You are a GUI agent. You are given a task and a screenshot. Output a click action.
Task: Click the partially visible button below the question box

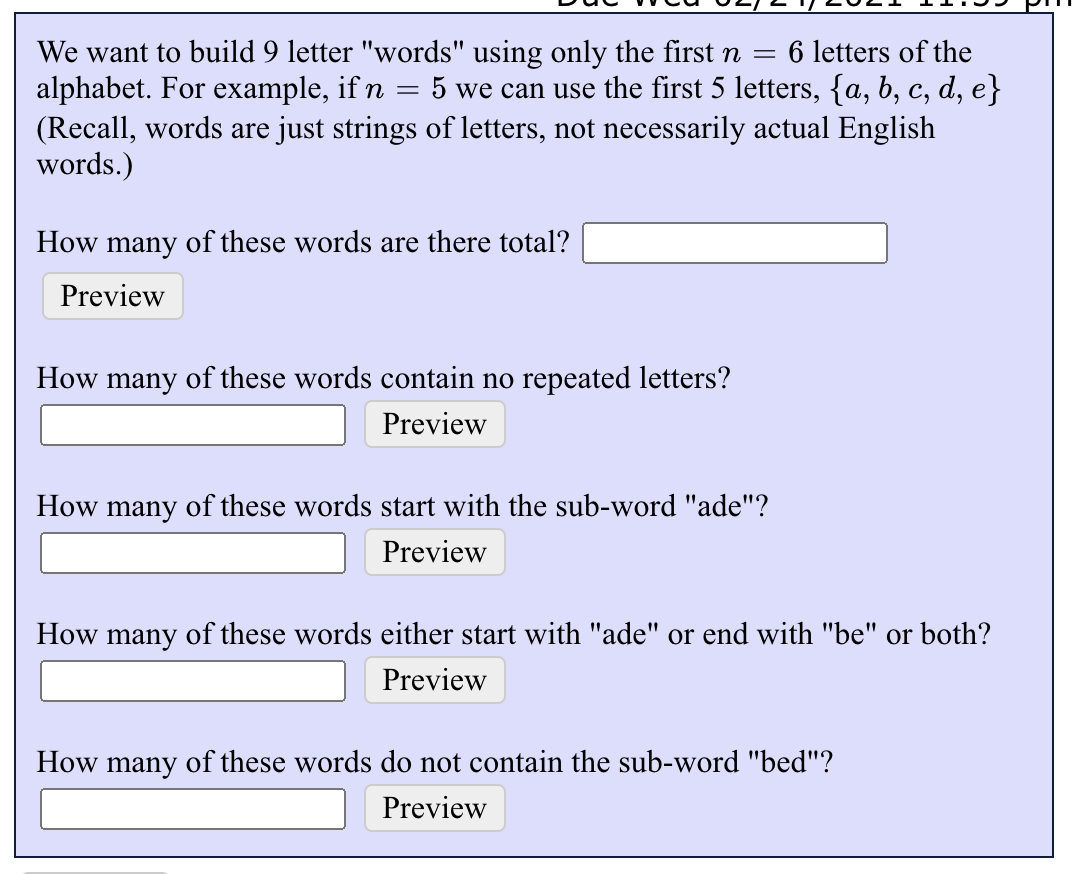click(95, 872)
